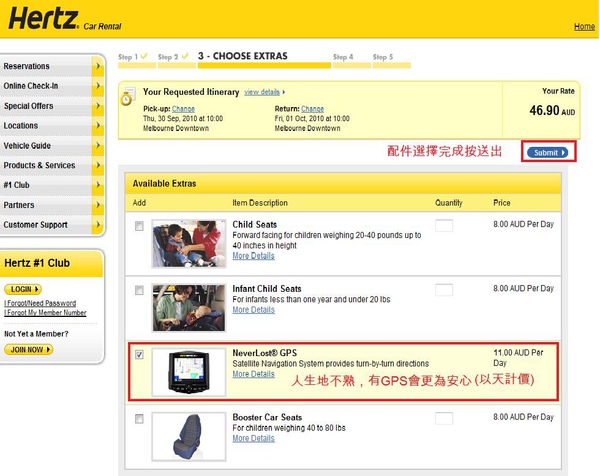Click the Vehicle Guide arrow icon
Screen dimensions: 600x476
click(x=98, y=145)
